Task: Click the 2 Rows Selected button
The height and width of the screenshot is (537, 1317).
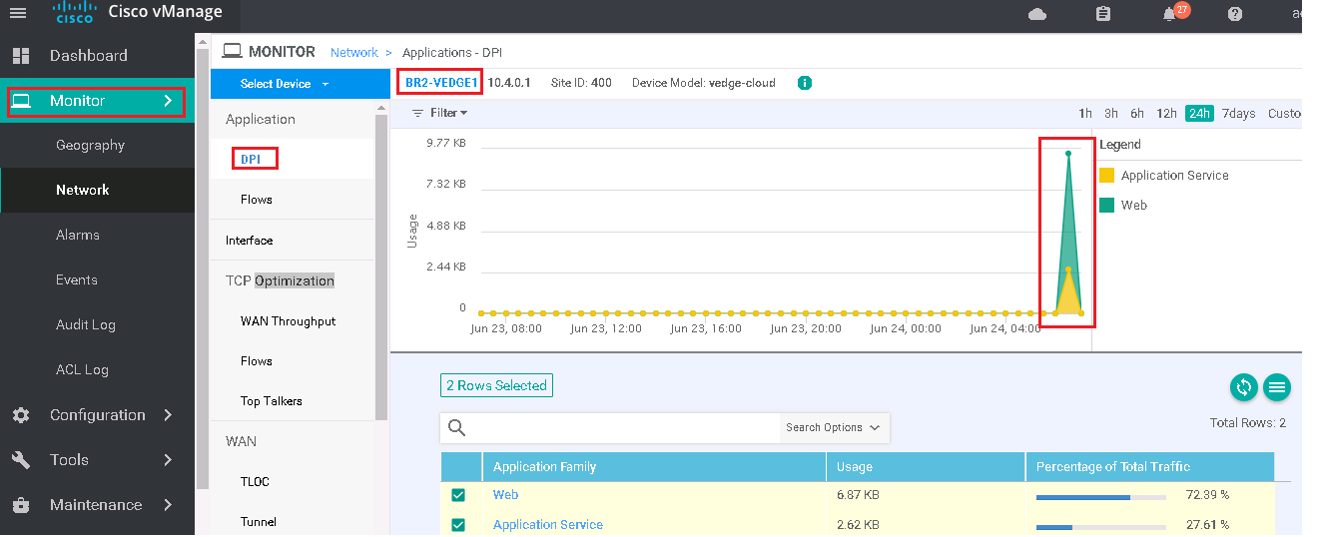Action: (x=496, y=386)
